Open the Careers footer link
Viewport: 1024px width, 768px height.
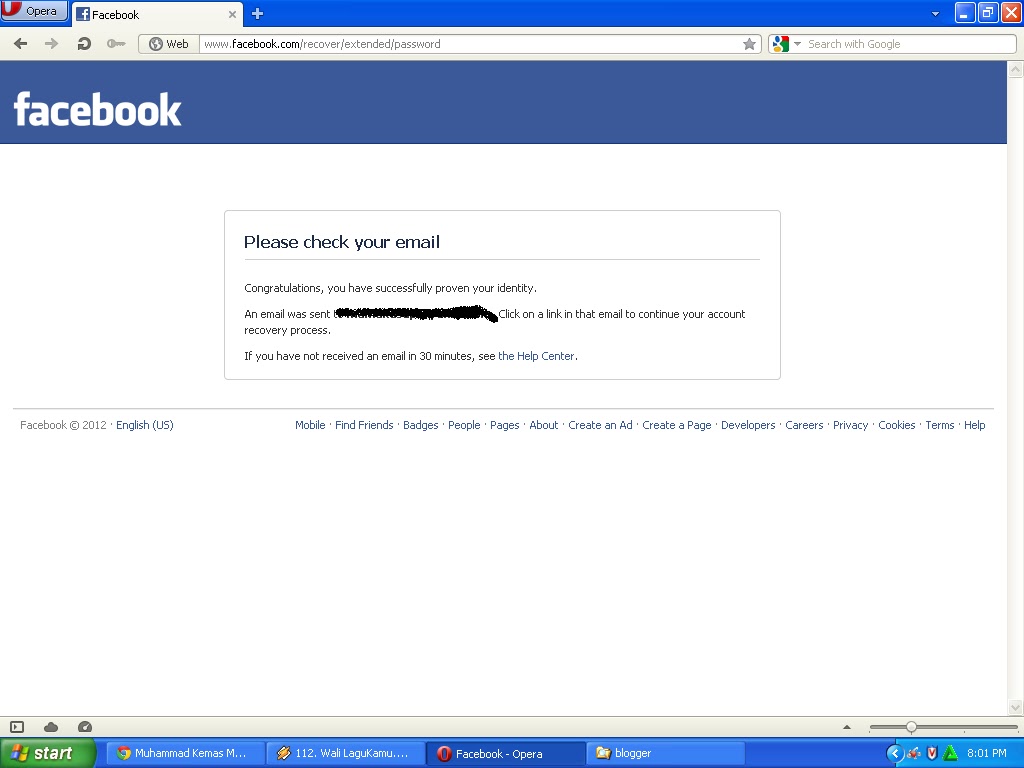click(804, 425)
